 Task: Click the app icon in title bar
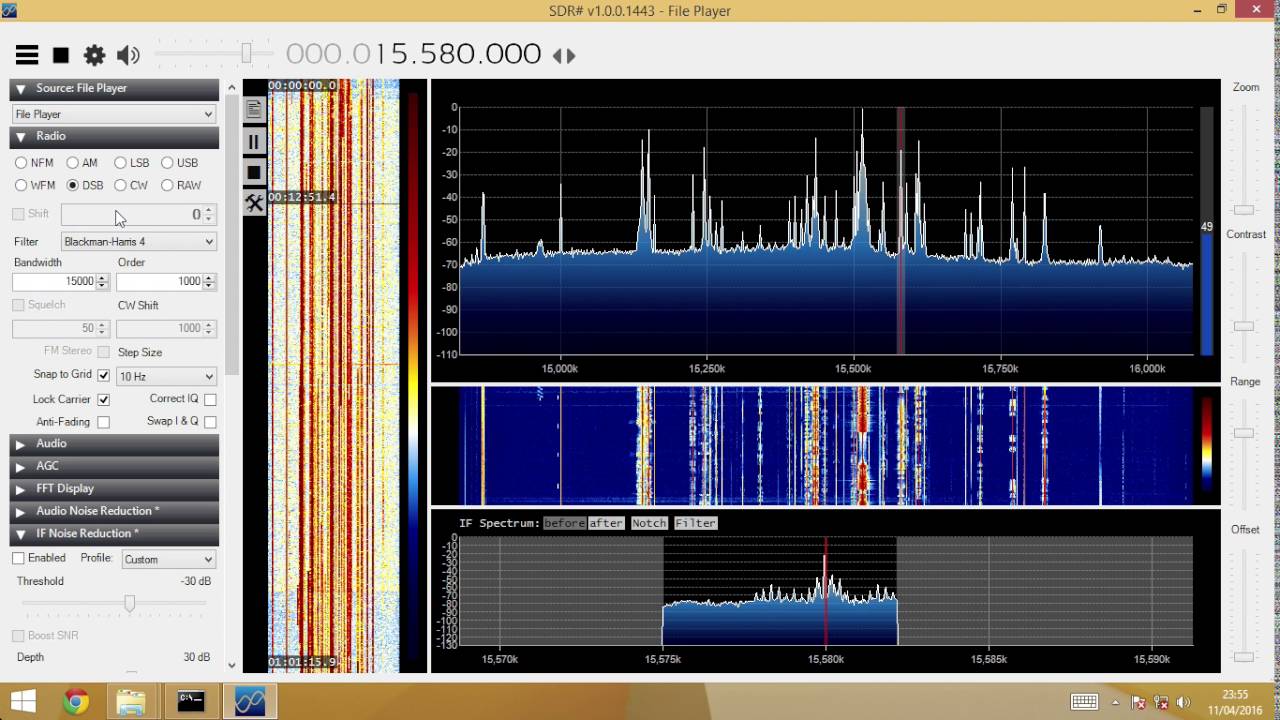point(8,10)
